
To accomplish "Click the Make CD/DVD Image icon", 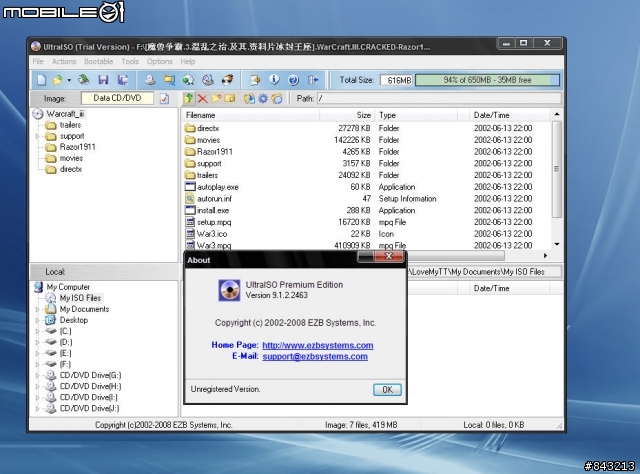I will coord(150,80).
